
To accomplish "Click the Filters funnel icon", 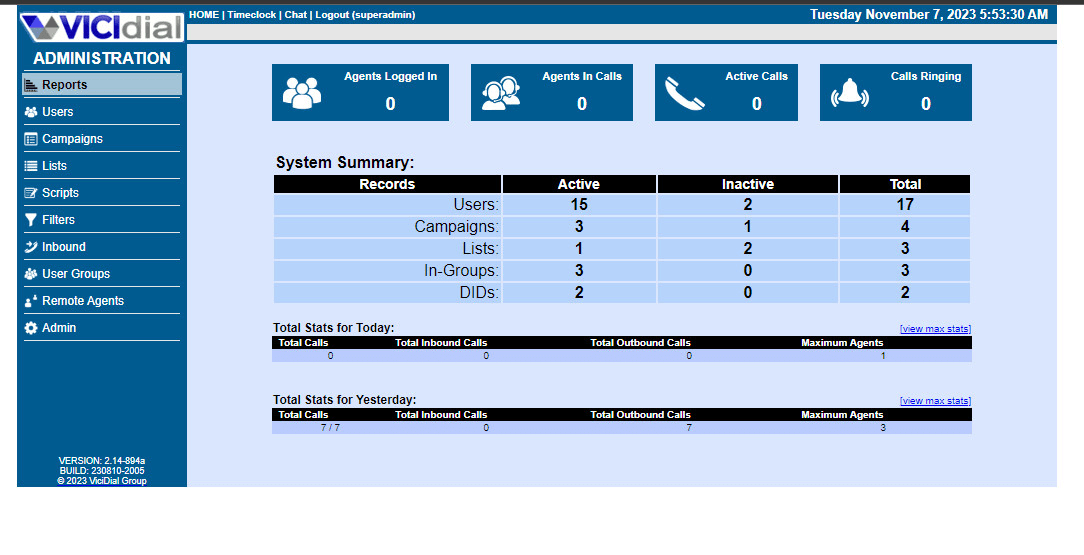I will (31, 220).
